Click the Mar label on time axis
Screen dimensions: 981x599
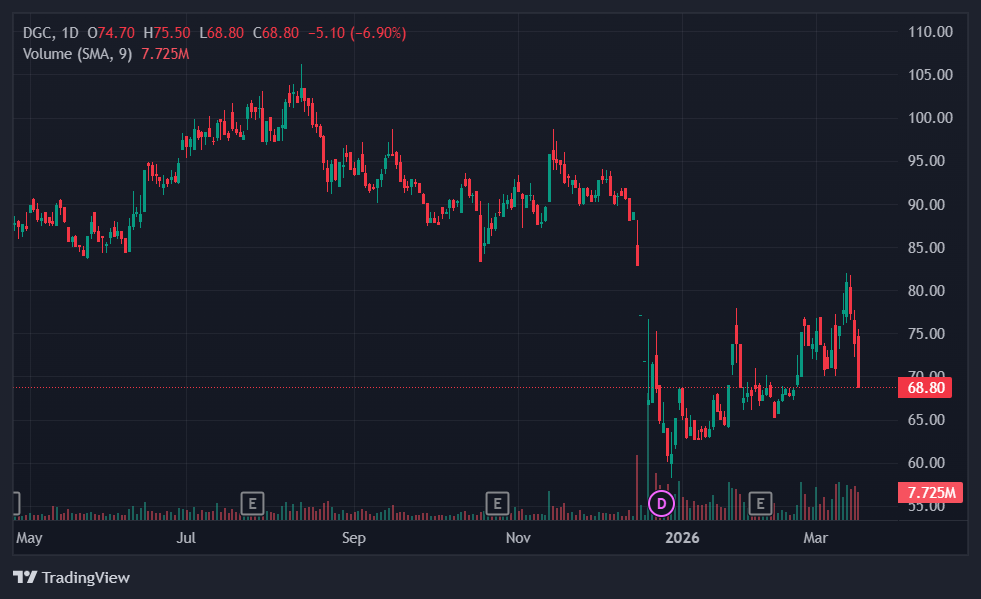(x=817, y=538)
